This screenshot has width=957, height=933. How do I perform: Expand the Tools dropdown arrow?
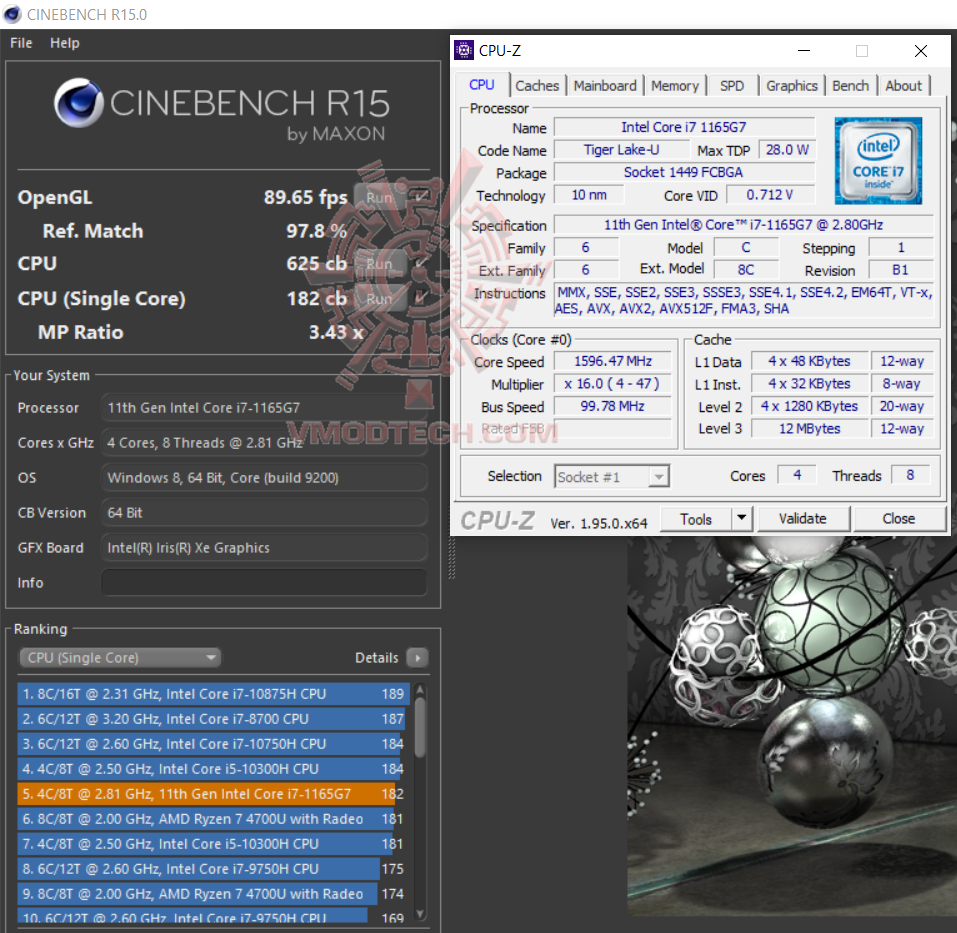pyautogui.click(x=742, y=519)
